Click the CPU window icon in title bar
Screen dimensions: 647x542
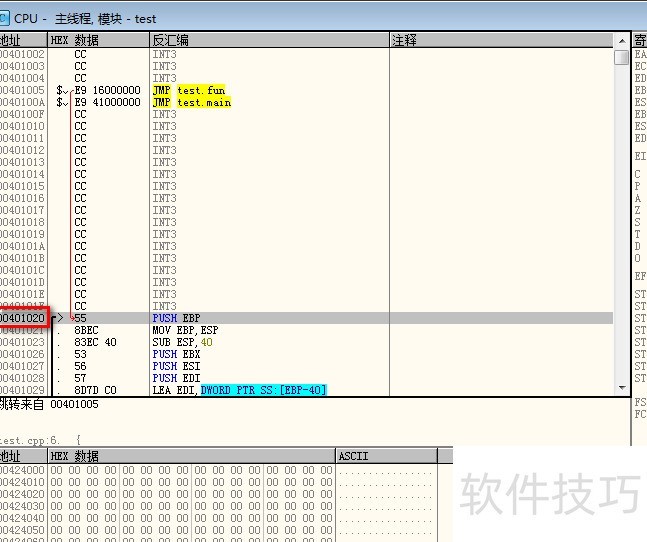coord(6,18)
